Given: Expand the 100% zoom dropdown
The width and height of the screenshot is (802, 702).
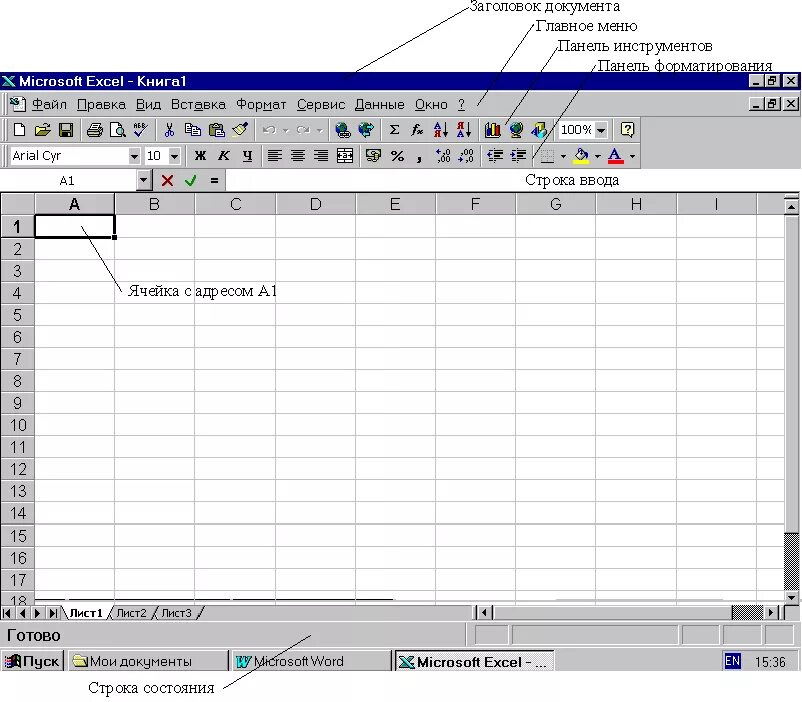Looking at the screenshot, I should click(602, 130).
